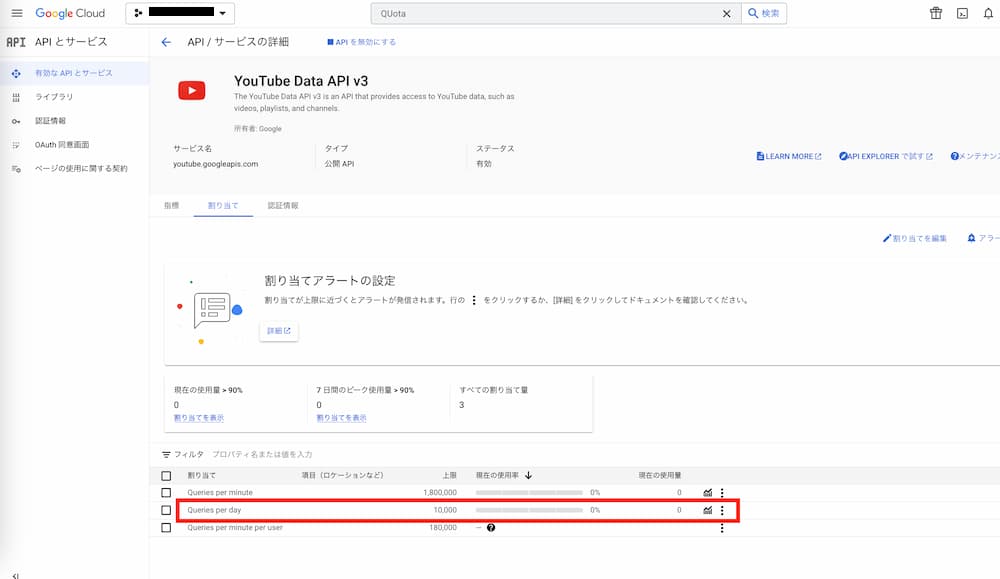Go back with the arrow icon
Screen dimensions: 1000x579
[166, 42]
